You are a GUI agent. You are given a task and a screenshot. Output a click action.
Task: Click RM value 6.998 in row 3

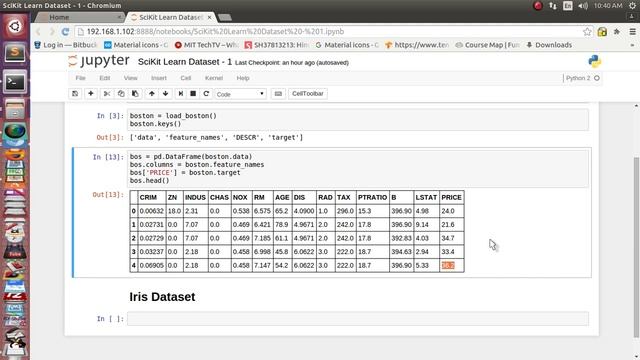click(262, 251)
